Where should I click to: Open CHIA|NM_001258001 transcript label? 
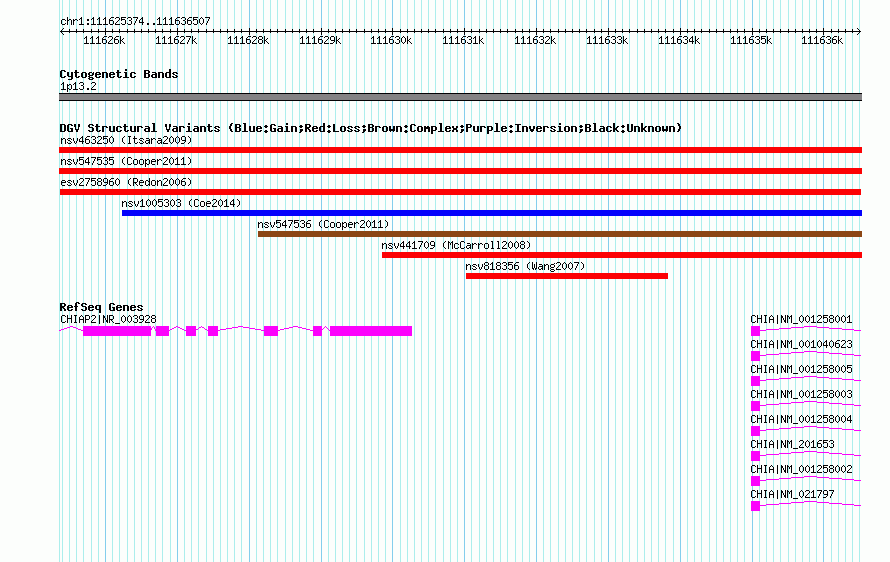801,320
